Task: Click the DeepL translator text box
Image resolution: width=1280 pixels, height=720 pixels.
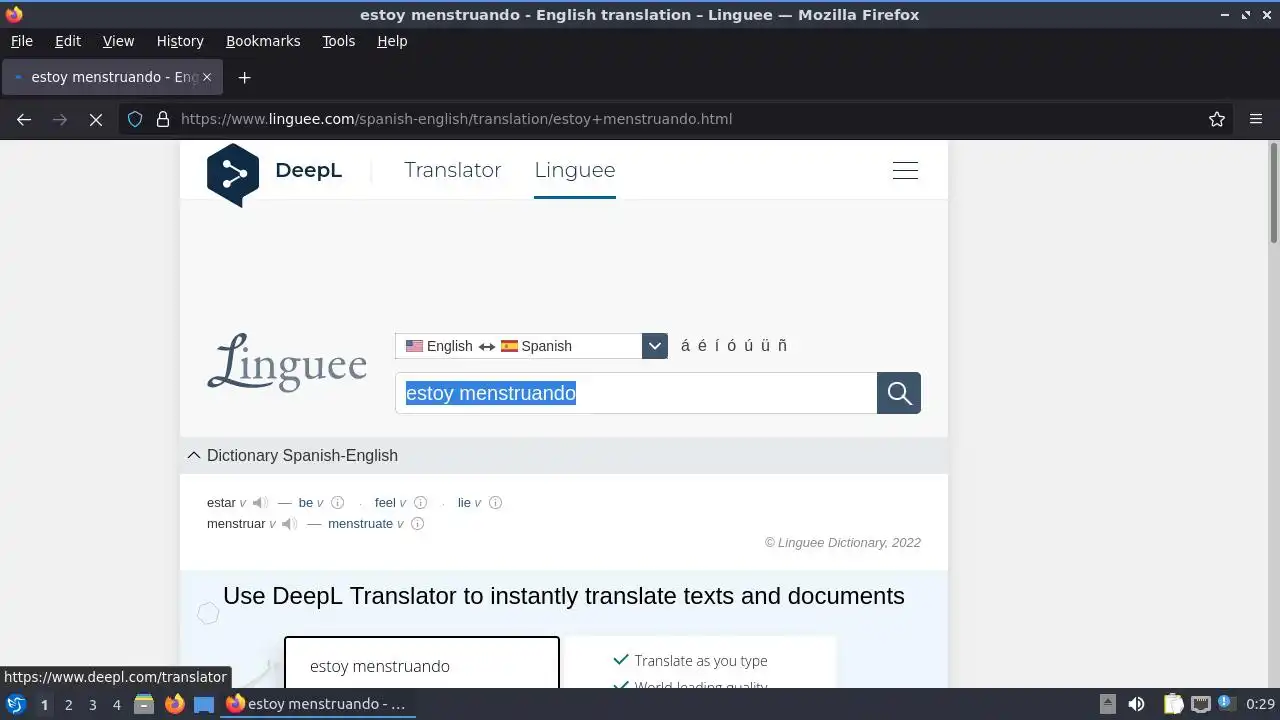Action: point(421,663)
